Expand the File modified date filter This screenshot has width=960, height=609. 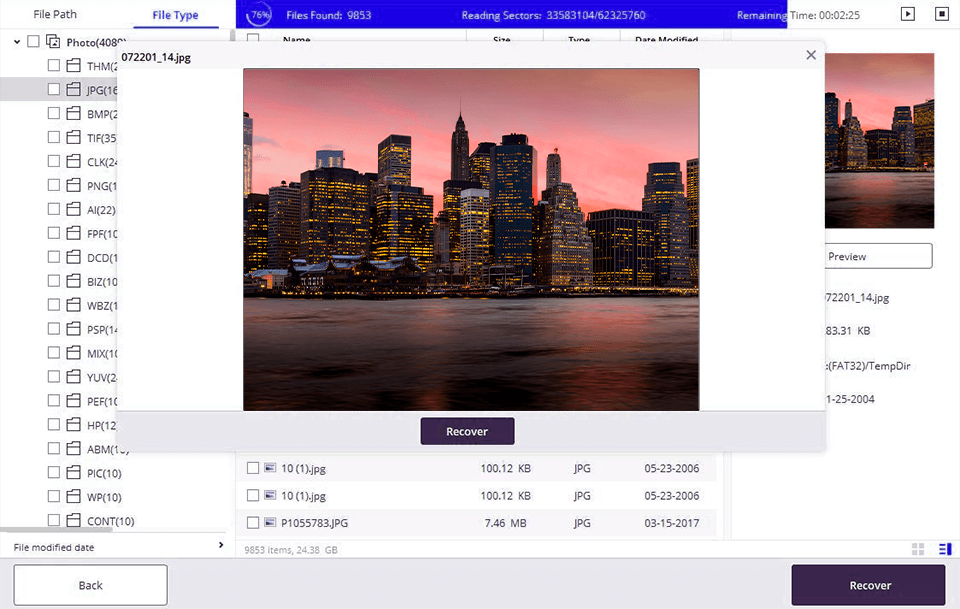(221, 546)
